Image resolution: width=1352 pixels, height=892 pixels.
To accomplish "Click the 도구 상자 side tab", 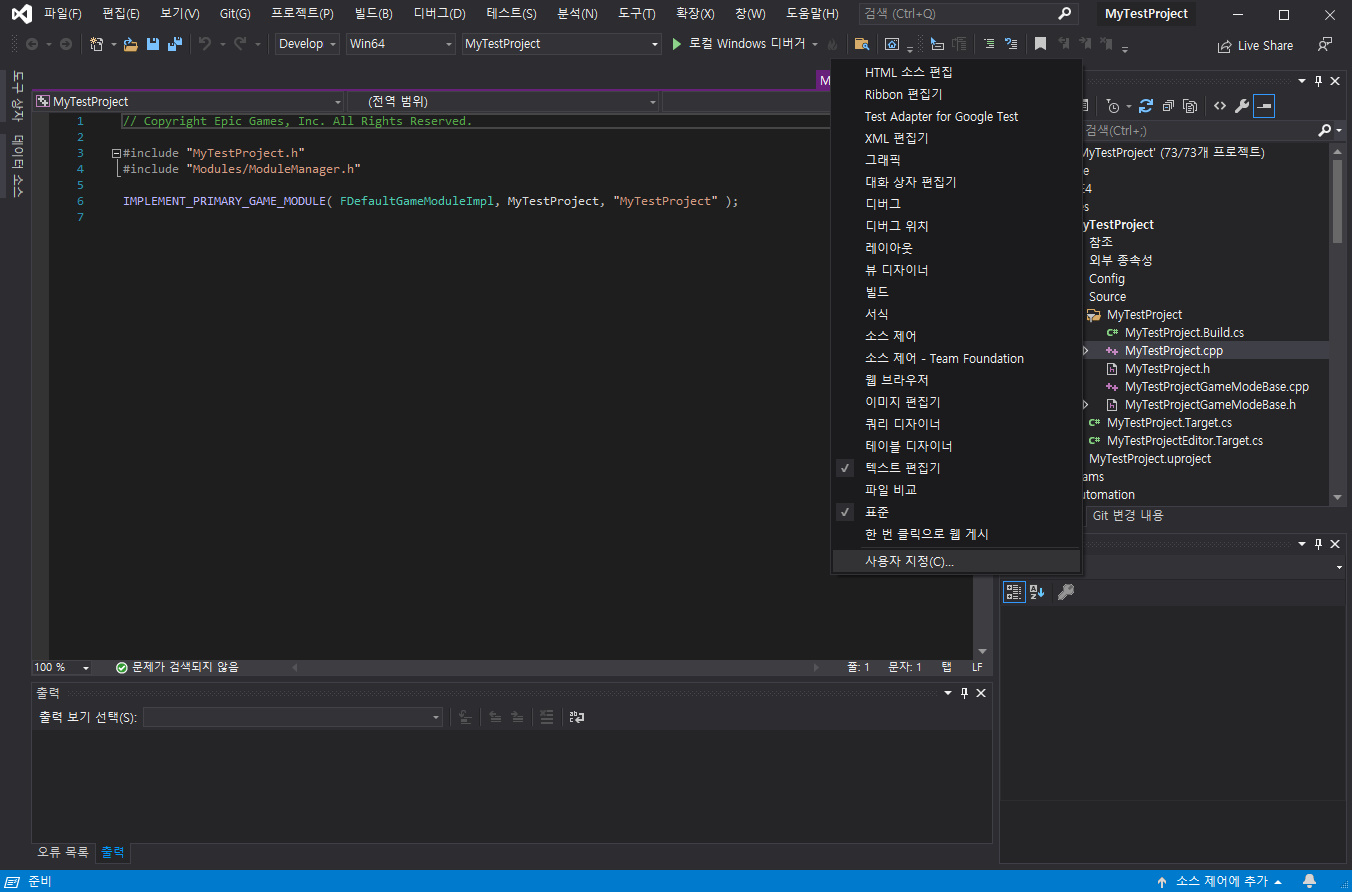I will [x=16, y=97].
